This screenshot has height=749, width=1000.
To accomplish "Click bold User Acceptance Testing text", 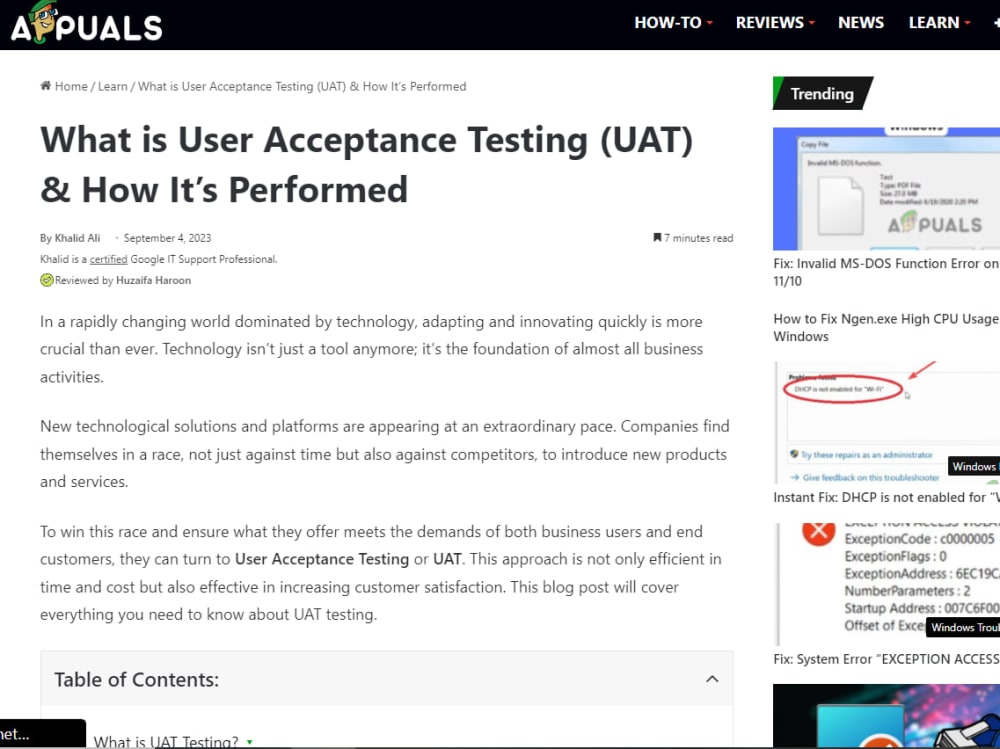I will [x=322, y=559].
